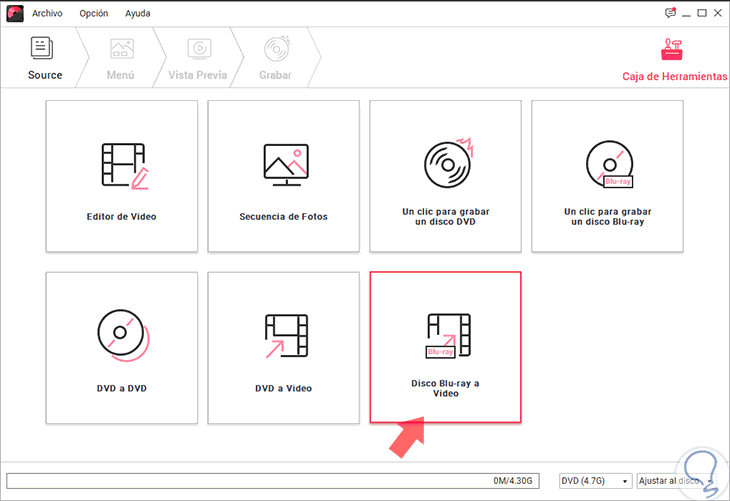Image resolution: width=730 pixels, height=501 pixels.
Task: Open Secuencia de Fotos slideshow tool
Action: click(284, 176)
